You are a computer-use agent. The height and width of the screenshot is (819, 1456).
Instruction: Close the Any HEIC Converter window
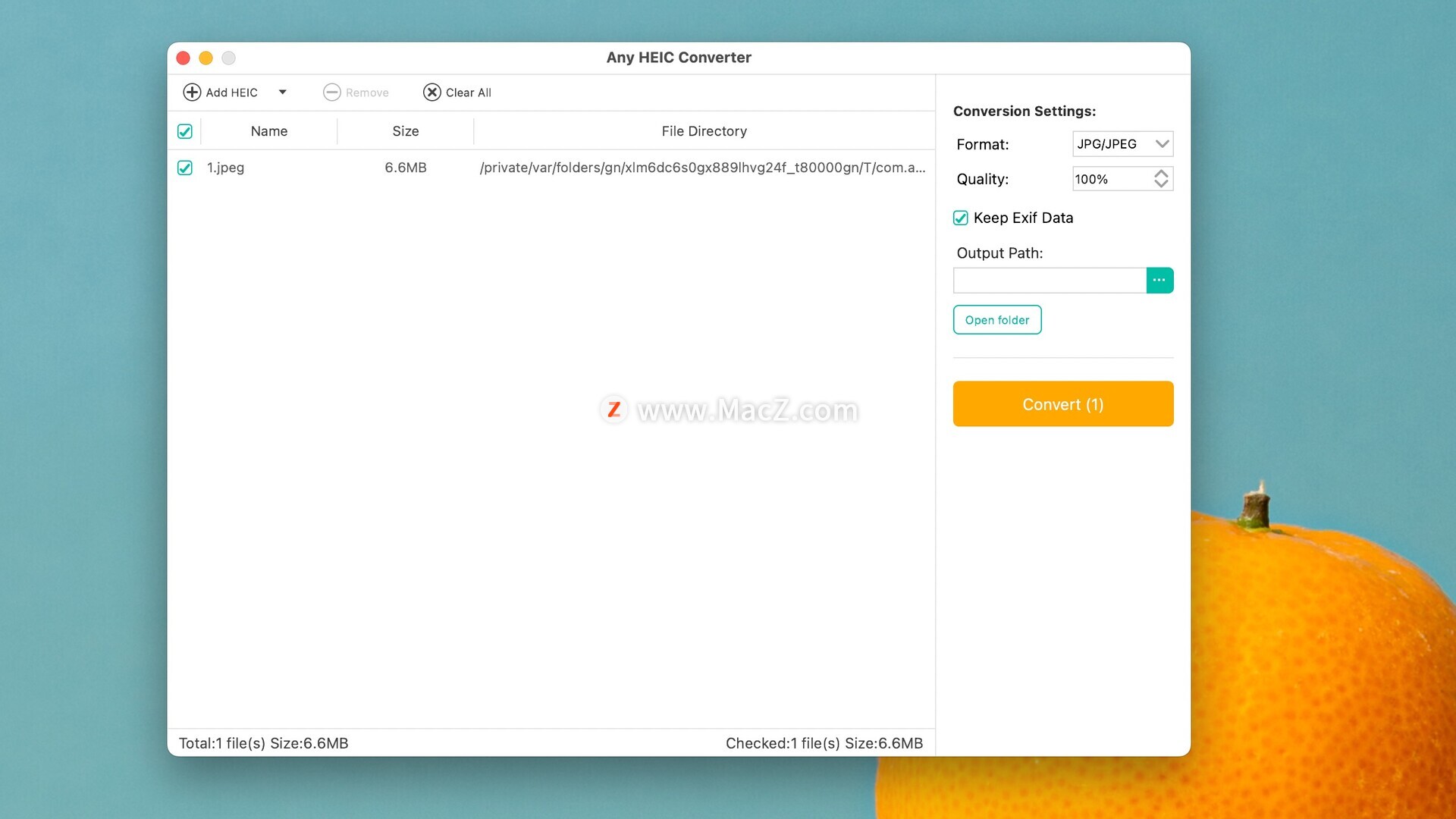(183, 58)
